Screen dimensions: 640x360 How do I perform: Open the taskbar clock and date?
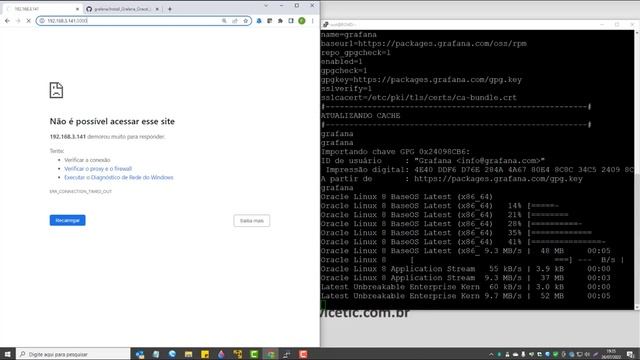(x=611, y=354)
